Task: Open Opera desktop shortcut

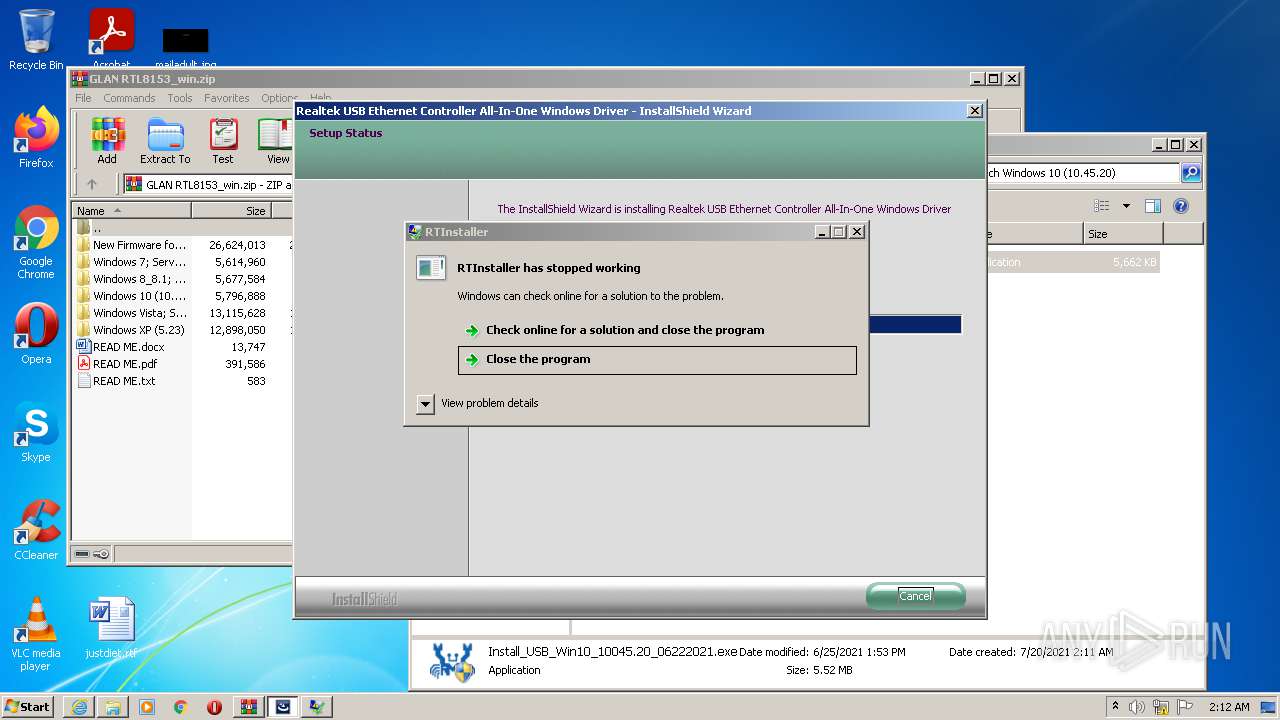Action: [36, 334]
